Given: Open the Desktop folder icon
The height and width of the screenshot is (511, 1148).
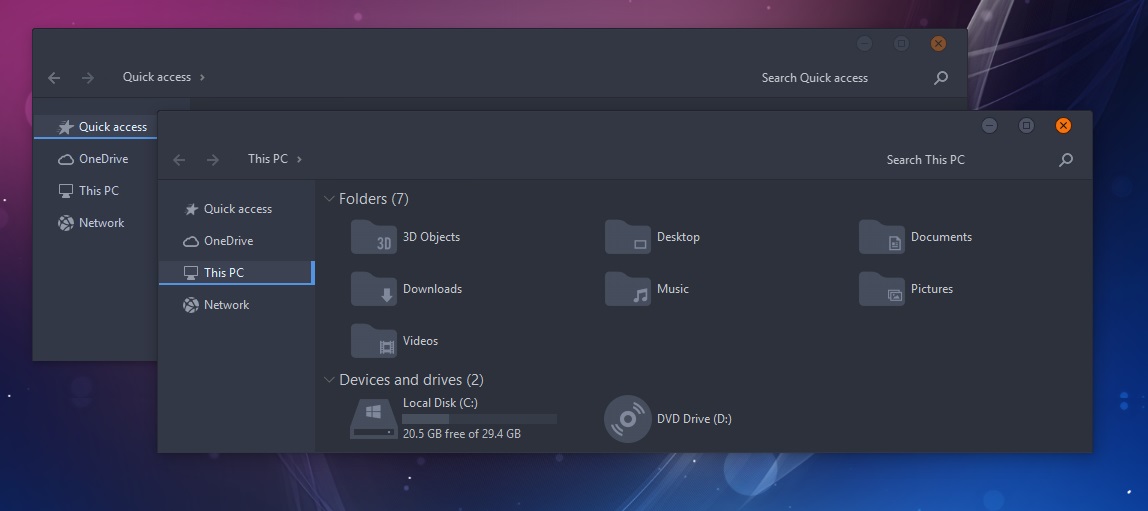Looking at the screenshot, I should (x=628, y=238).
